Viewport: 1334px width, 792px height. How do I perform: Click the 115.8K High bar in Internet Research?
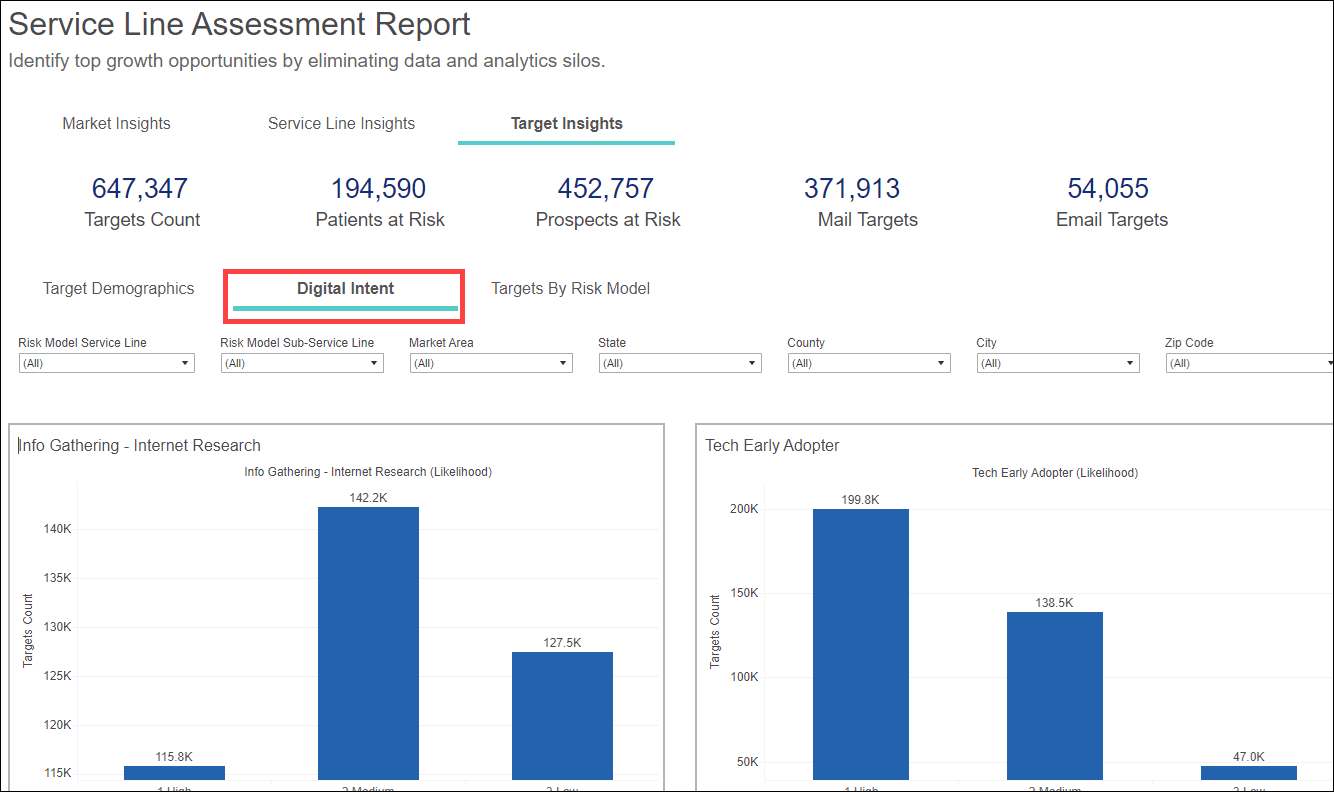pos(174,772)
